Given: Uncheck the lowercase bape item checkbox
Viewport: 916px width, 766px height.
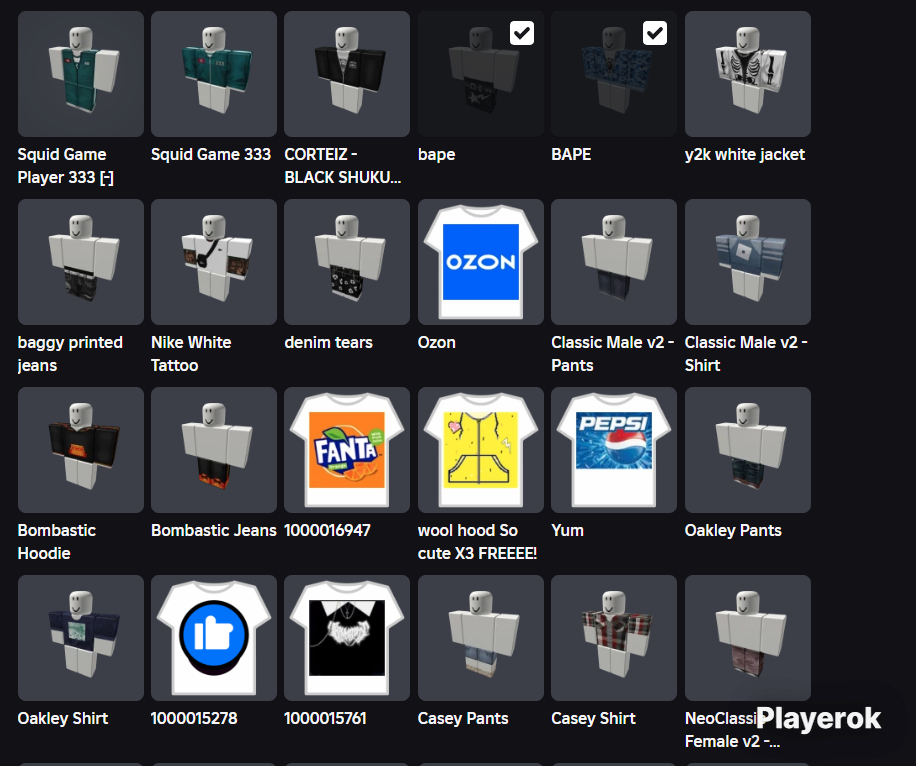Looking at the screenshot, I should pyautogui.click(x=522, y=33).
